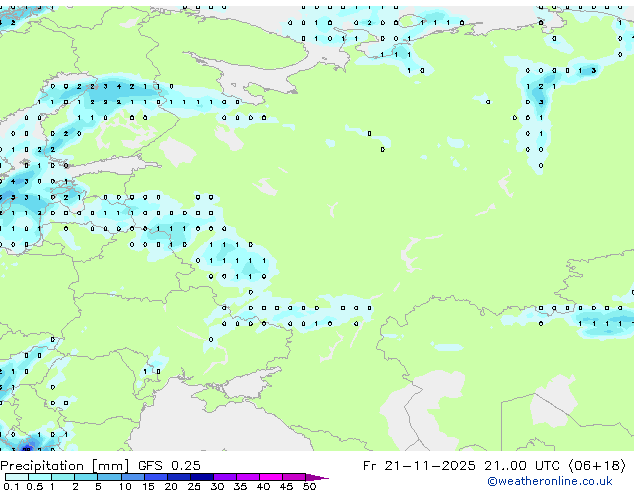The width and height of the screenshot is (634, 490).
Task: Click the 0.1–0.5 mm legend swatch
Action: coord(17,477)
